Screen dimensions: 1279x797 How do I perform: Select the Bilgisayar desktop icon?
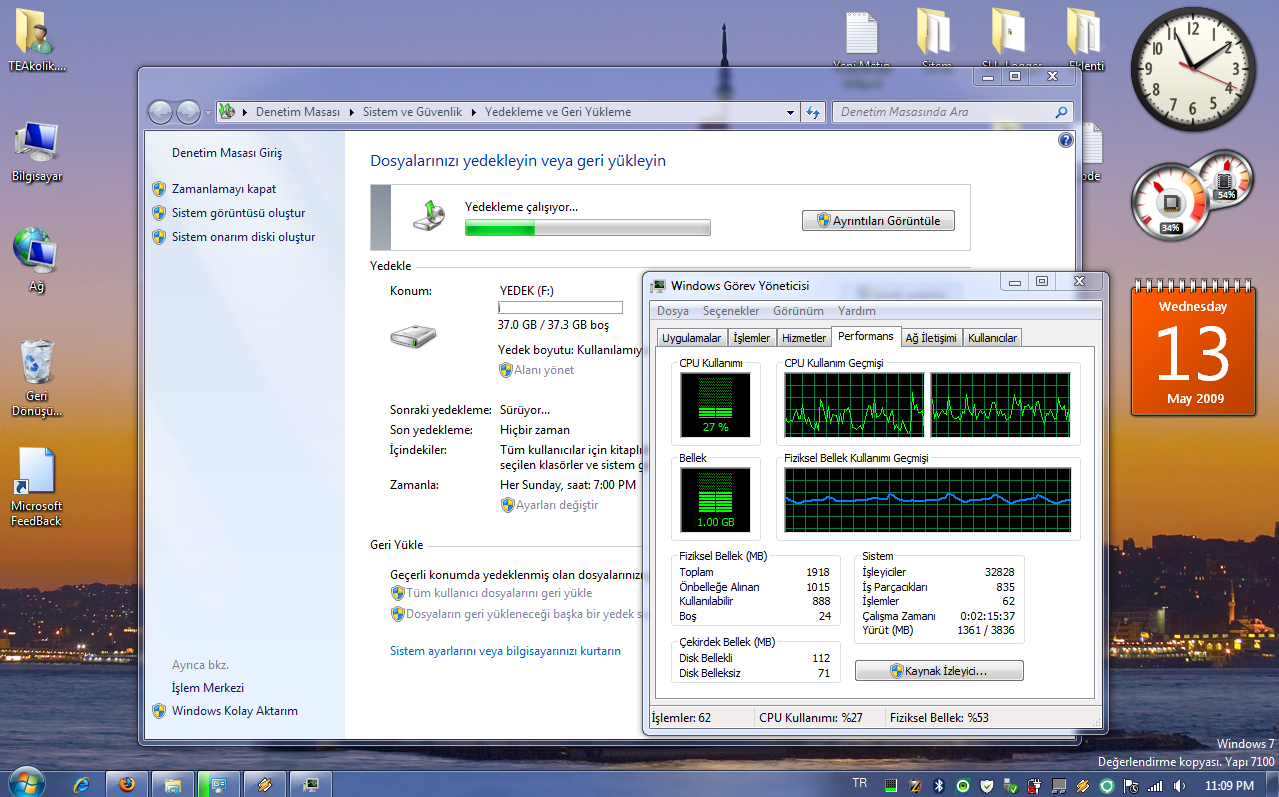[37, 152]
